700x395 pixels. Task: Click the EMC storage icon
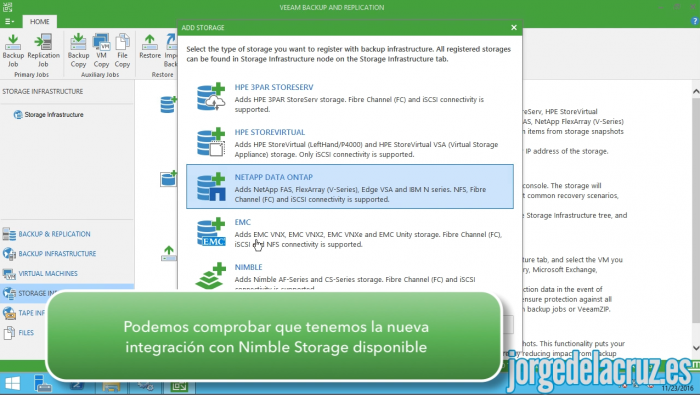[x=211, y=232]
